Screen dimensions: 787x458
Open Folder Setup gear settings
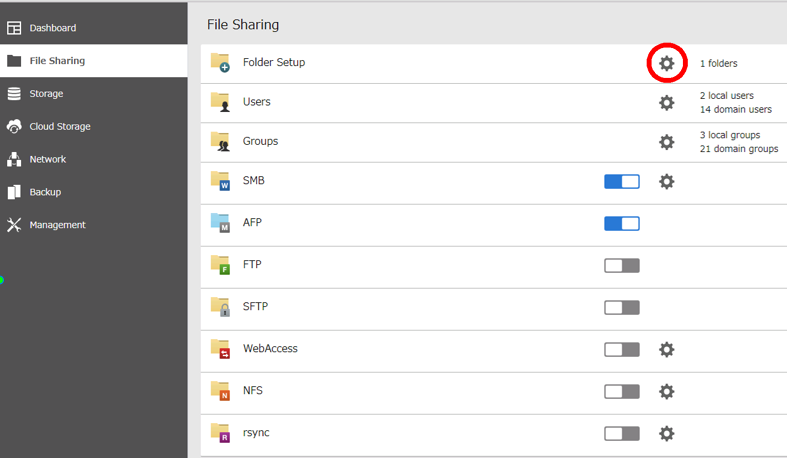(667, 63)
